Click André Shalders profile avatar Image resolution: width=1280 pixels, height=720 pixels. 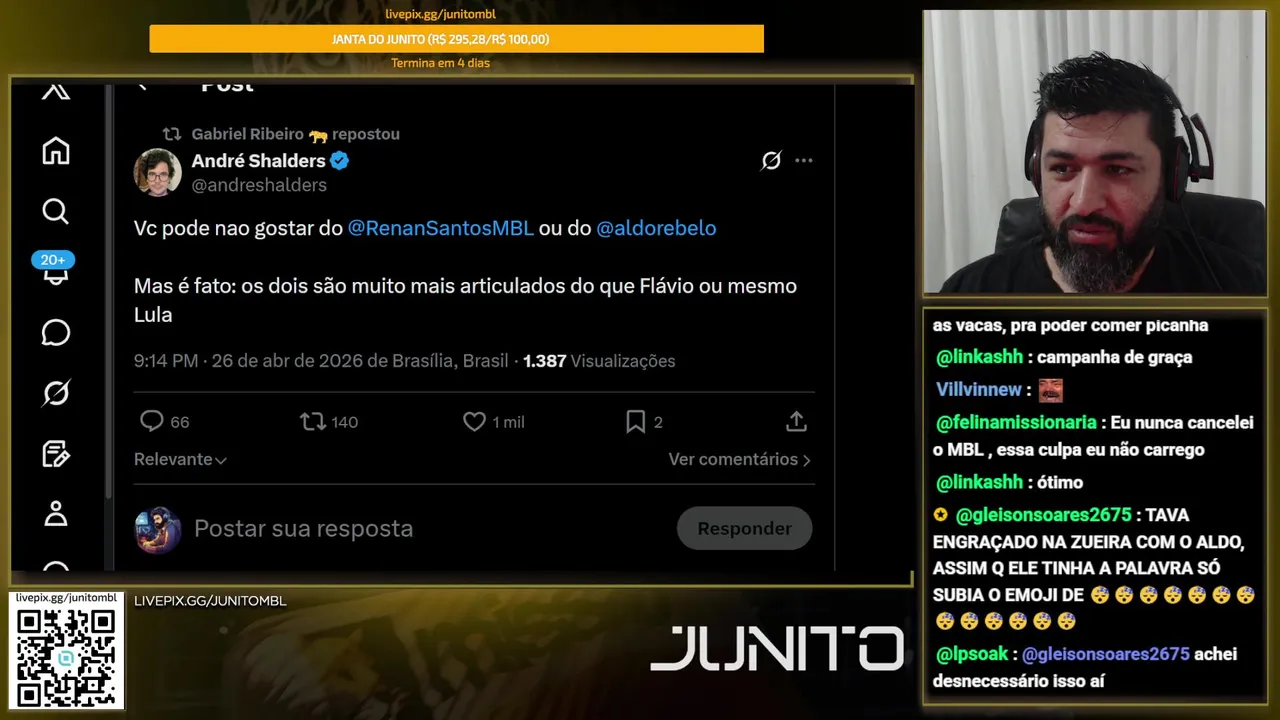click(158, 172)
